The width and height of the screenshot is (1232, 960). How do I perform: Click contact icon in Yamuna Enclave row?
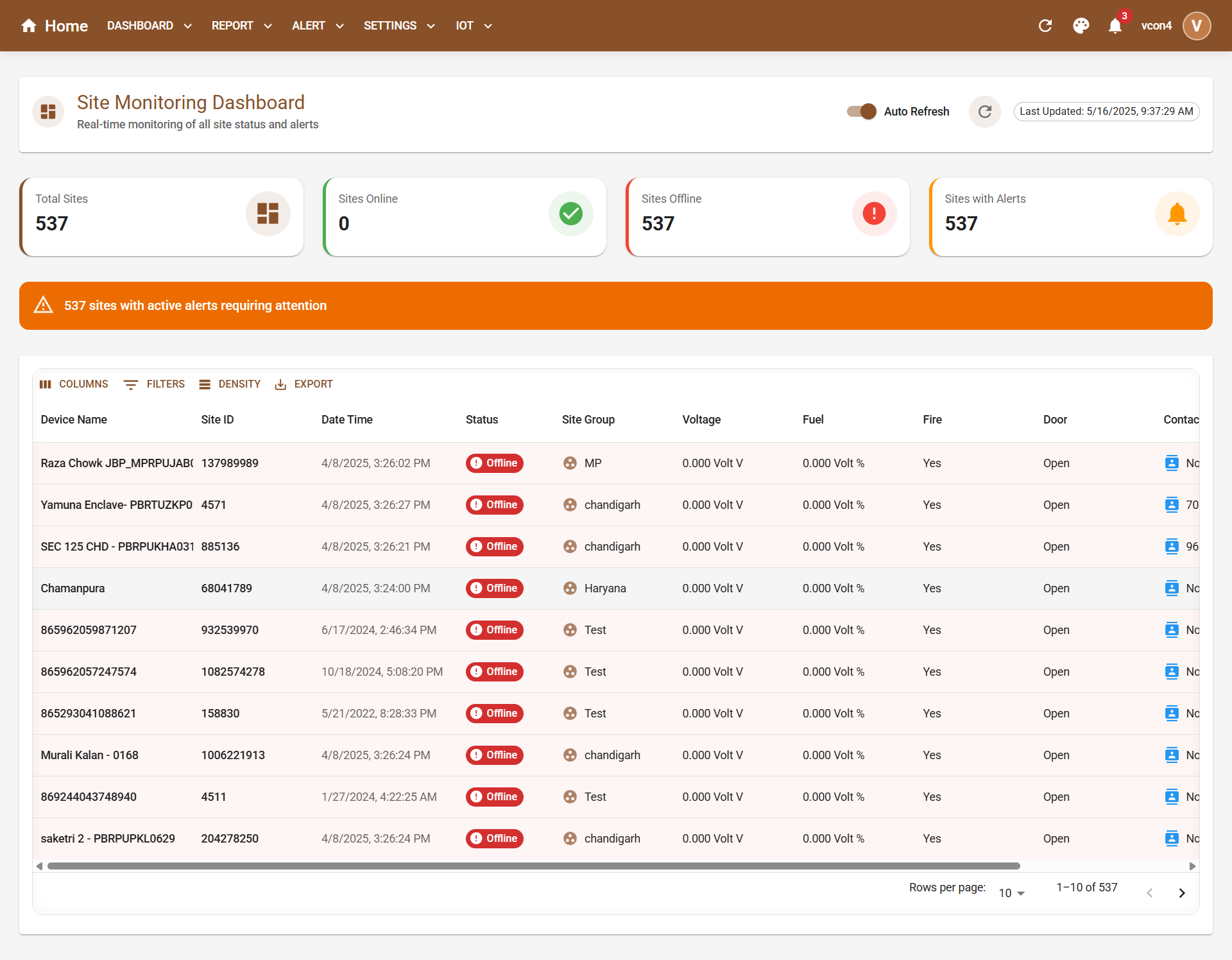pyautogui.click(x=1172, y=504)
